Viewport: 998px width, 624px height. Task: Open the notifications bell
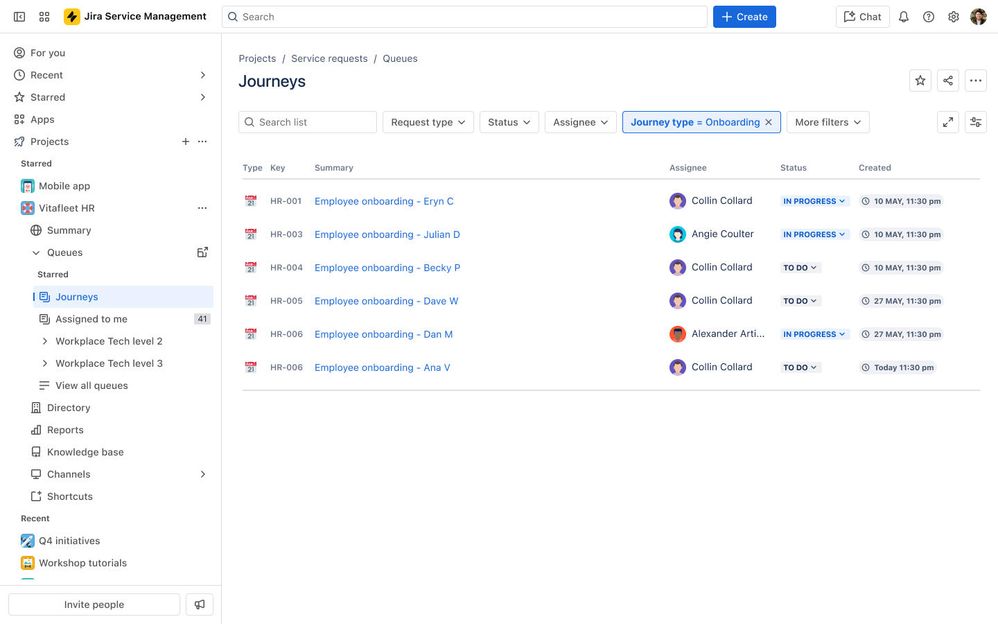click(903, 17)
